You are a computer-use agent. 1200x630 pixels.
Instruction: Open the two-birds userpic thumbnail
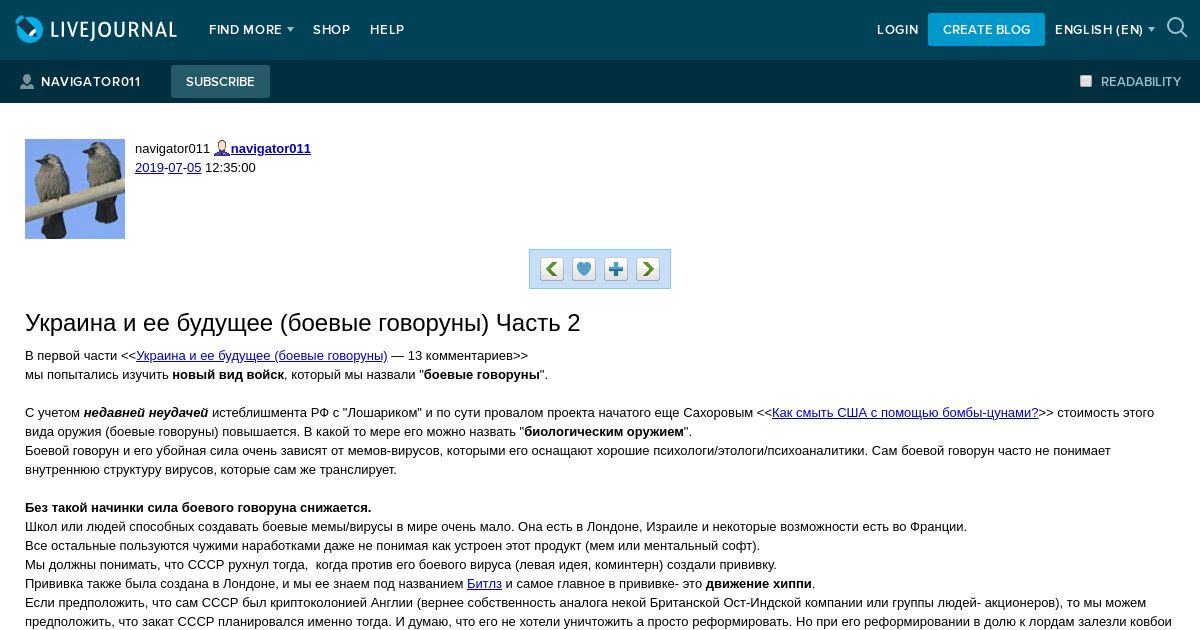click(x=75, y=189)
